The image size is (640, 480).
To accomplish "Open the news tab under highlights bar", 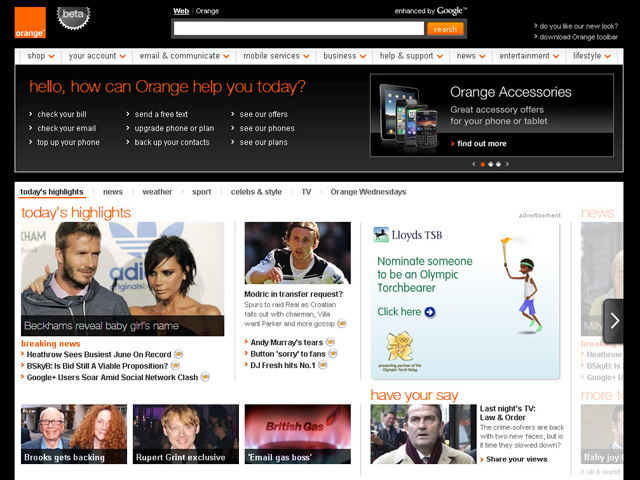I will (113, 192).
